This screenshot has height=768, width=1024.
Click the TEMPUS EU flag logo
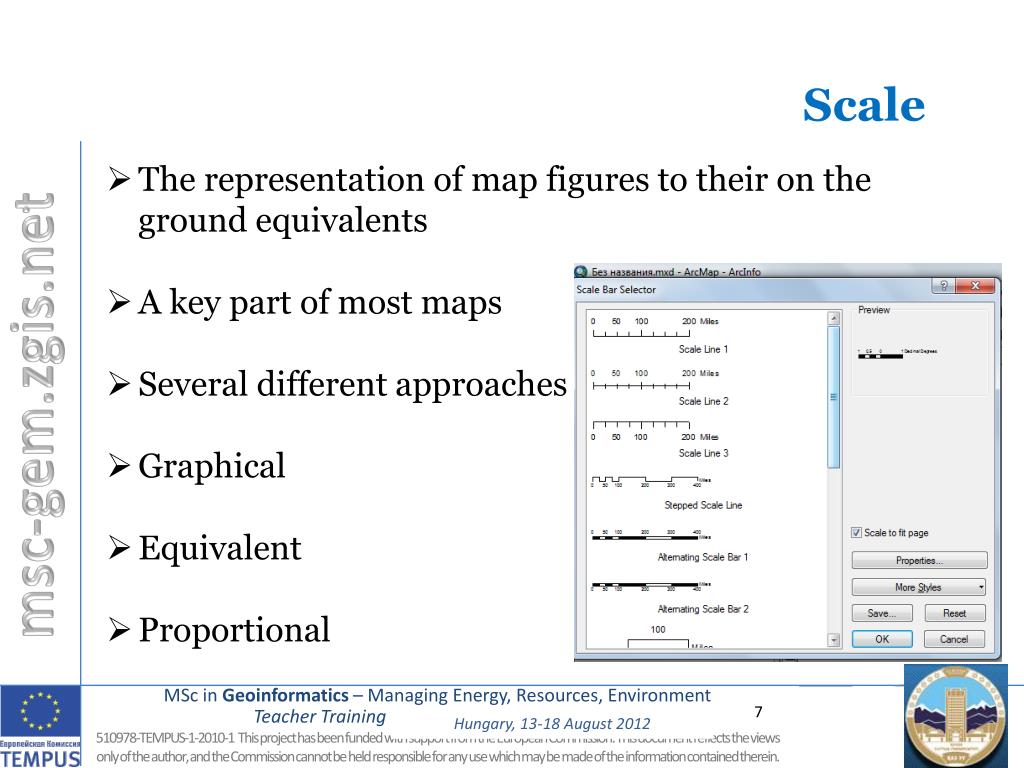40,726
